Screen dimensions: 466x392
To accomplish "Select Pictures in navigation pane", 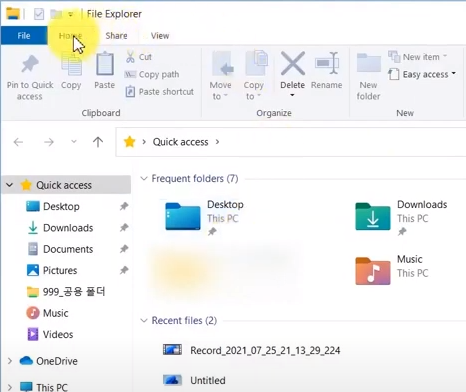I will [x=60, y=270].
